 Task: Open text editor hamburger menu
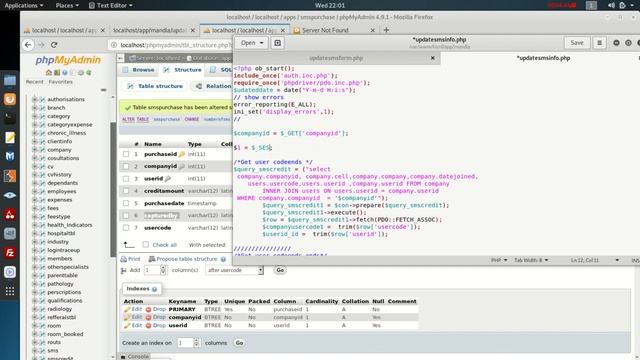pyautogui.click(x=599, y=43)
